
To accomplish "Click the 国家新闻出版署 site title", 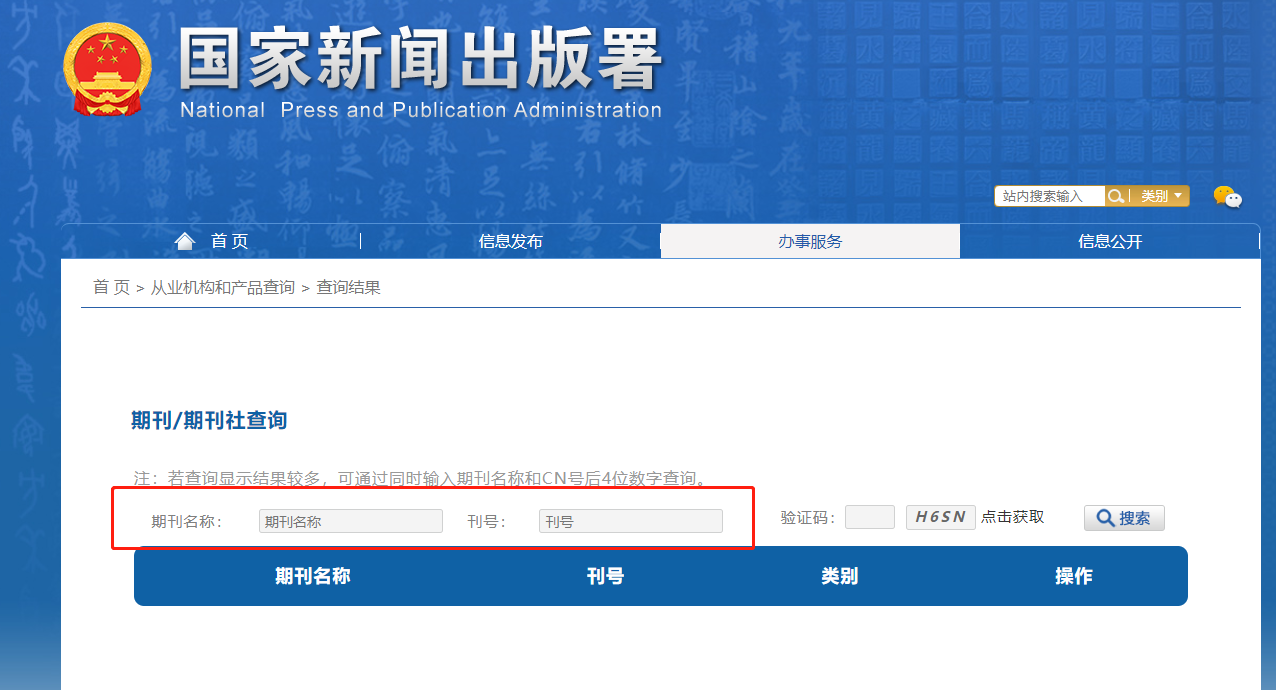I will pyautogui.click(x=421, y=60).
